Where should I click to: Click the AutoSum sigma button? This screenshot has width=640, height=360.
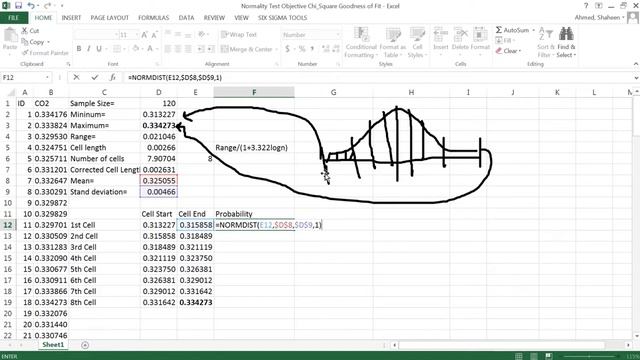[512, 30]
